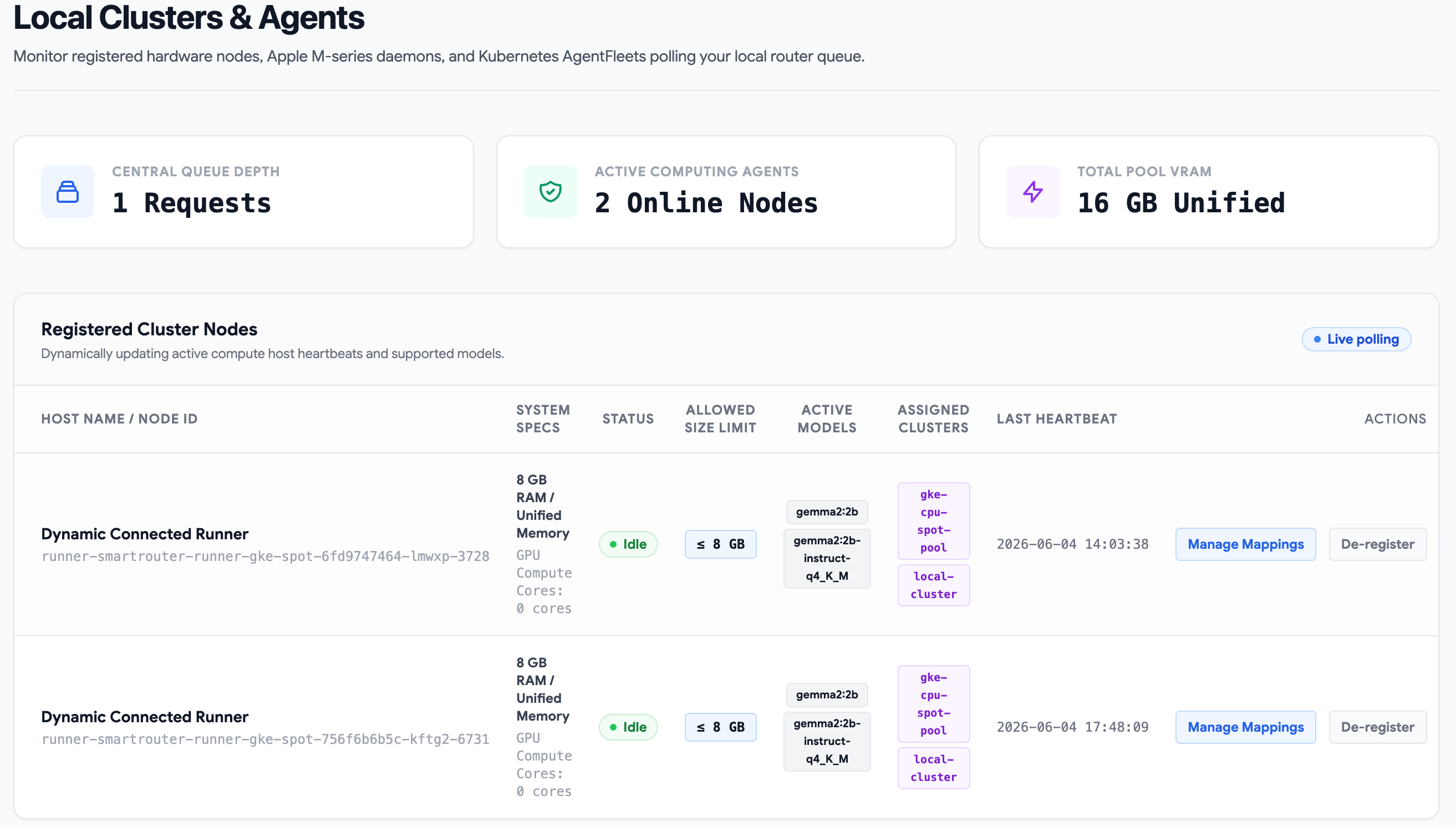Click "Dynamic Connected Runner" name in the lmwxp-3728 row
1456x827 pixels.
click(144, 534)
